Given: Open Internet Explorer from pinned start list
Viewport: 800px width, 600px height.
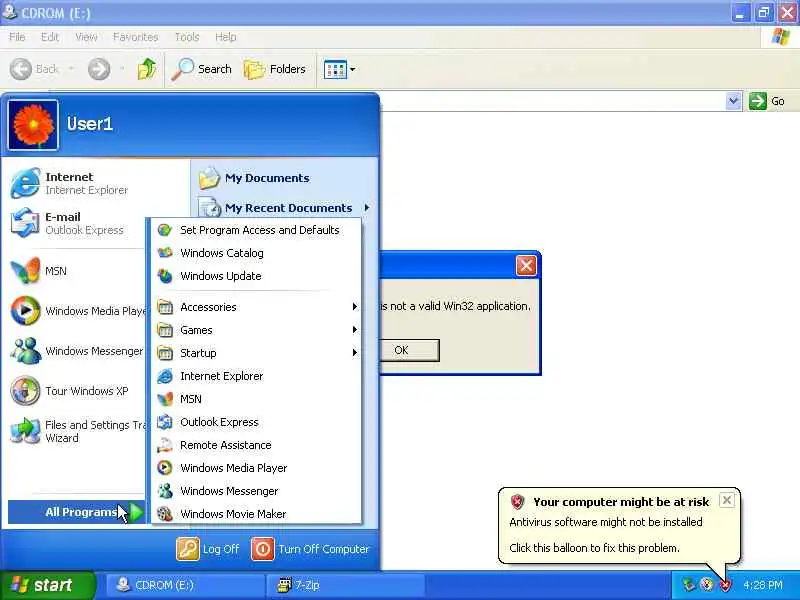Looking at the screenshot, I should [77, 183].
